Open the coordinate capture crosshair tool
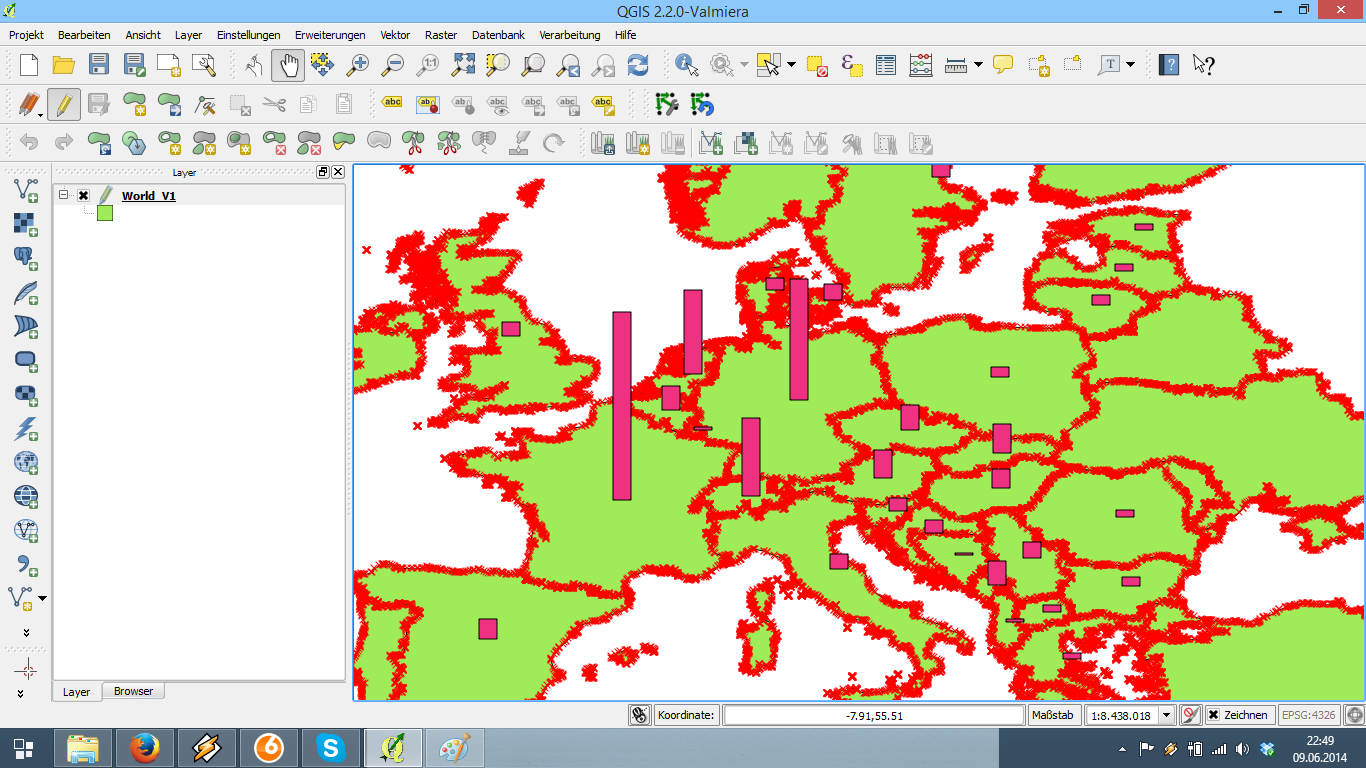1366x768 pixels. point(27,669)
